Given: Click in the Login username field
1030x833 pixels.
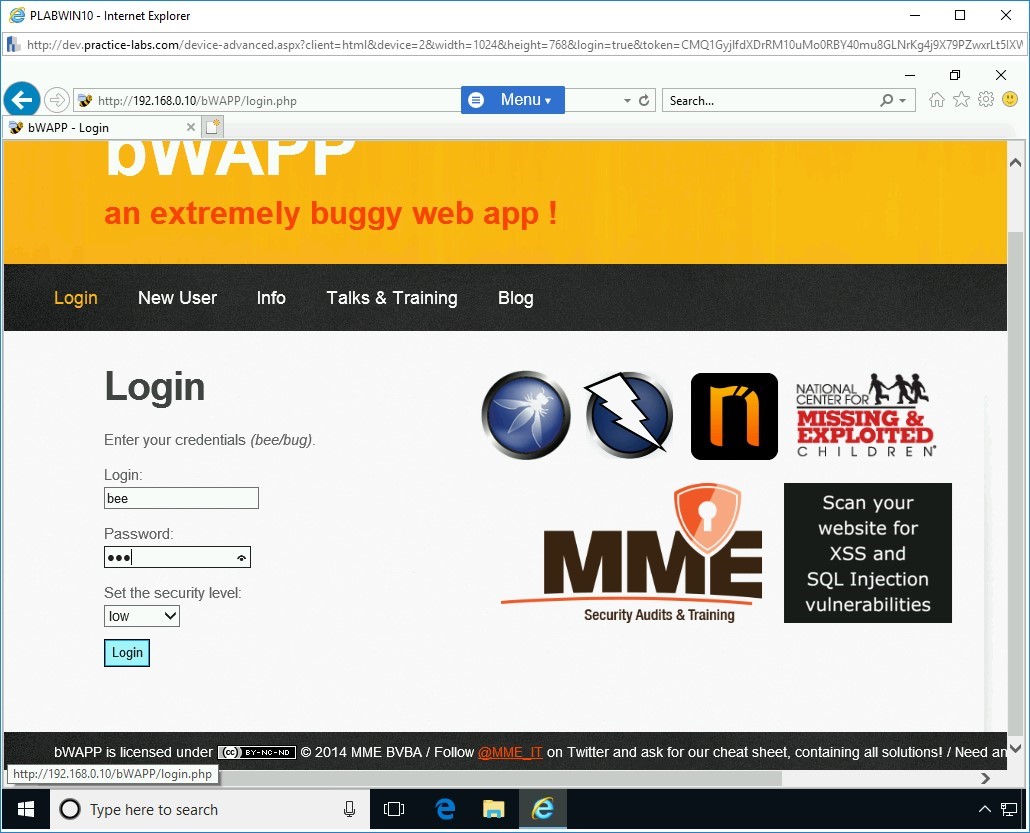Looking at the screenshot, I should pyautogui.click(x=181, y=498).
